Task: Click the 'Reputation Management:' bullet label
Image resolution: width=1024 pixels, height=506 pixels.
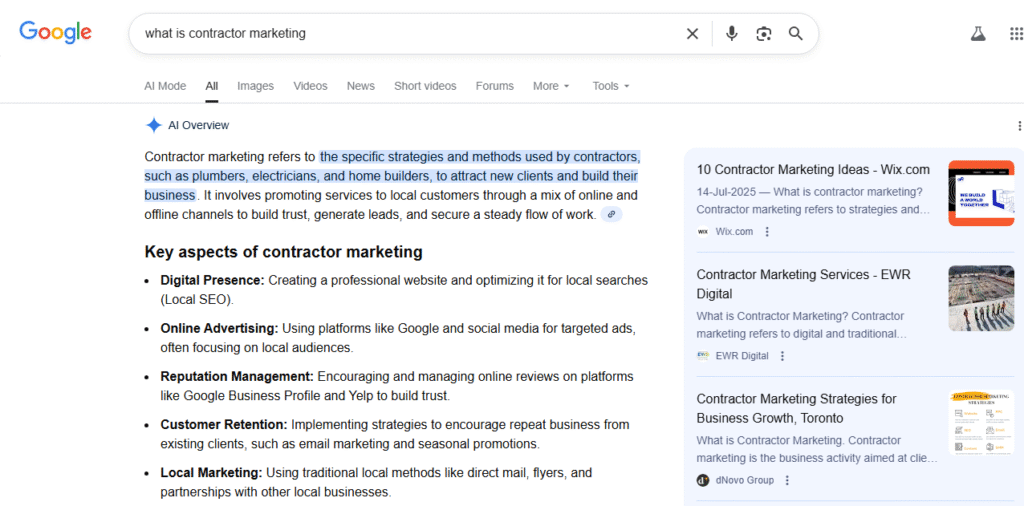Action: tap(237, 377)
